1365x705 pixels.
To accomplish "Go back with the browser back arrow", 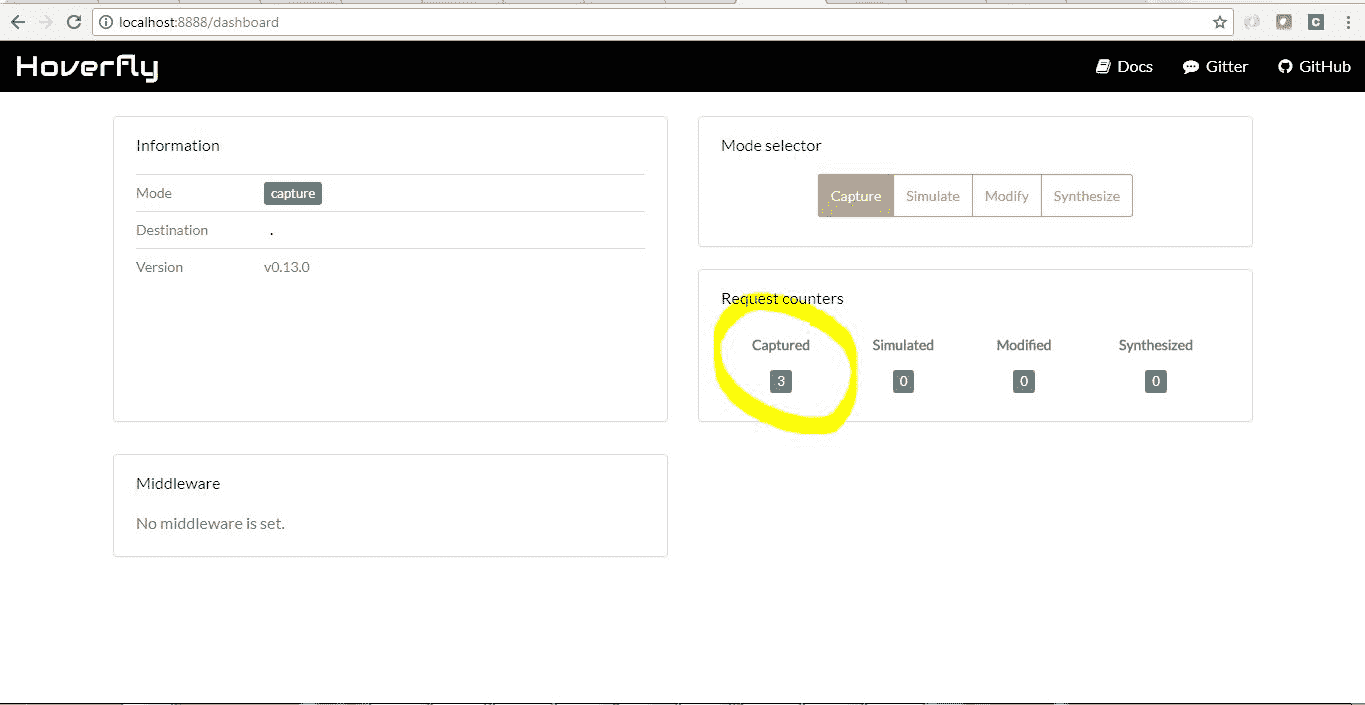I will click(x=18, y=22).
